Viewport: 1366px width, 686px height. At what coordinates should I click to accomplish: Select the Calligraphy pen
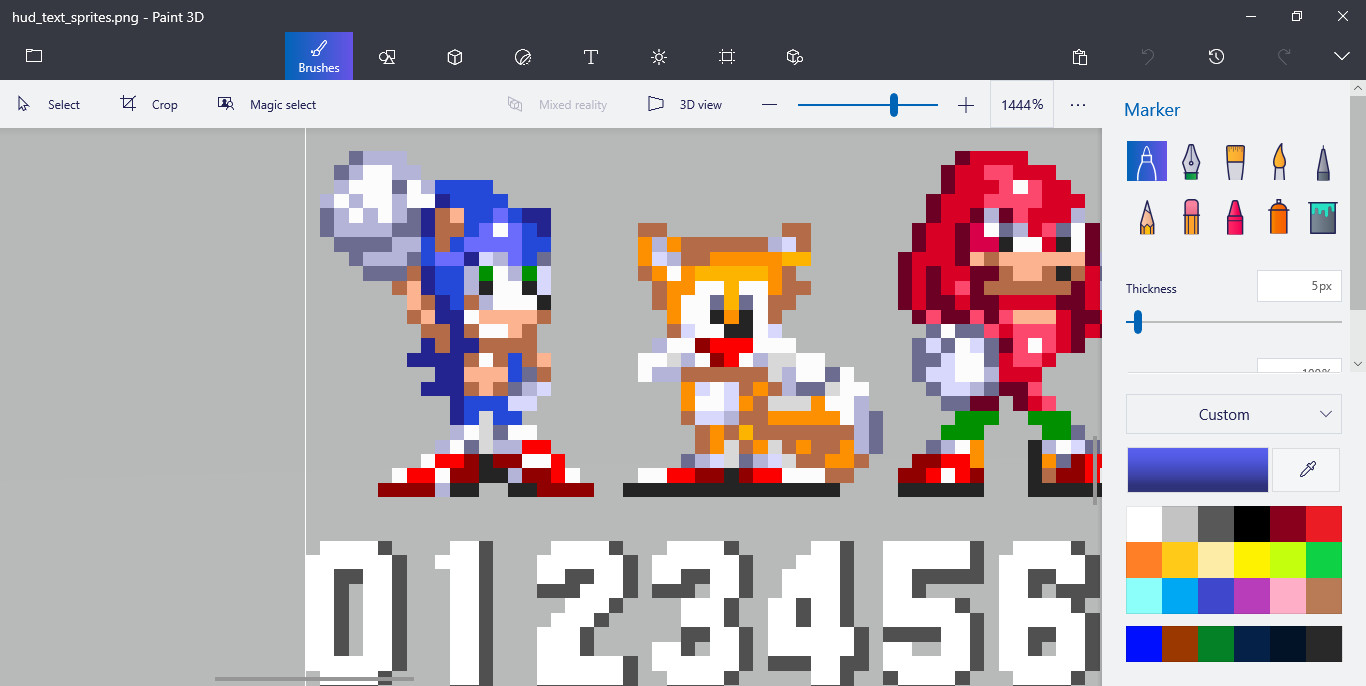[x=1190, y=160]
